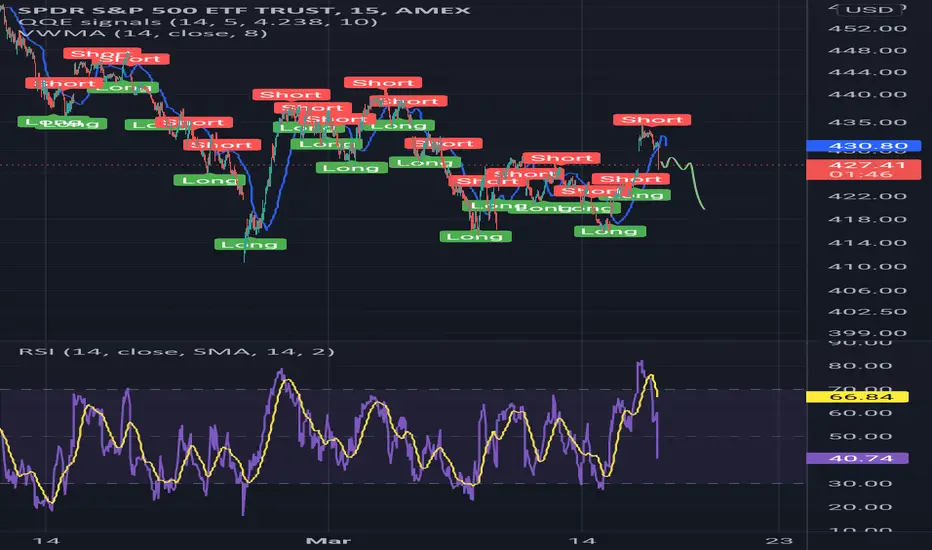Click the 422.00 price axis value
This screenshot has width=932, height=550.
click(867, 196)
